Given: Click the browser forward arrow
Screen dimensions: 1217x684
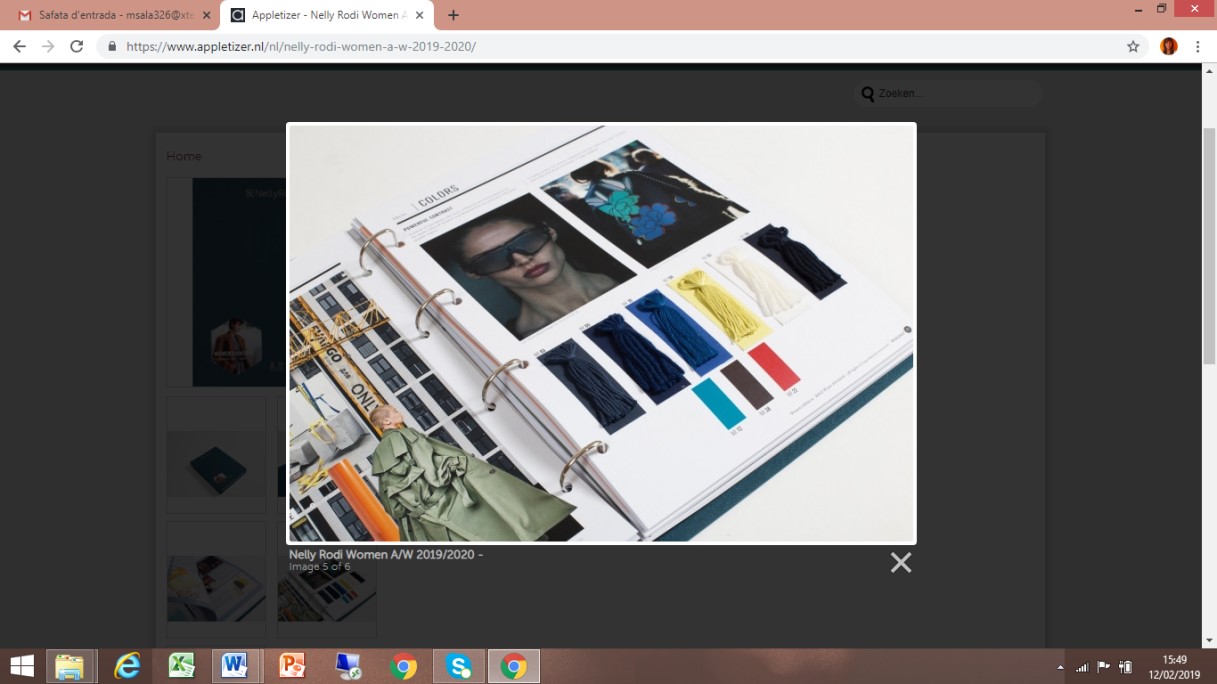Looking at the screenshot, I should point(48,46).
